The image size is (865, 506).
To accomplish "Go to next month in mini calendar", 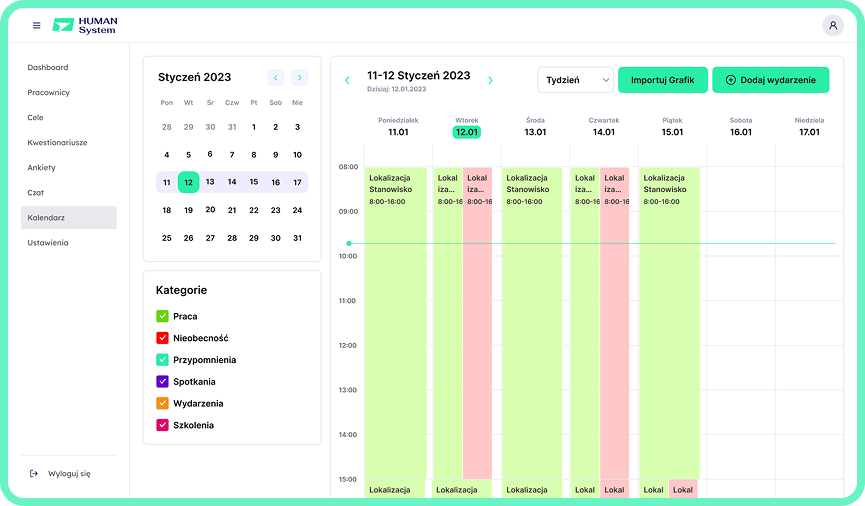I will point(299,78).
